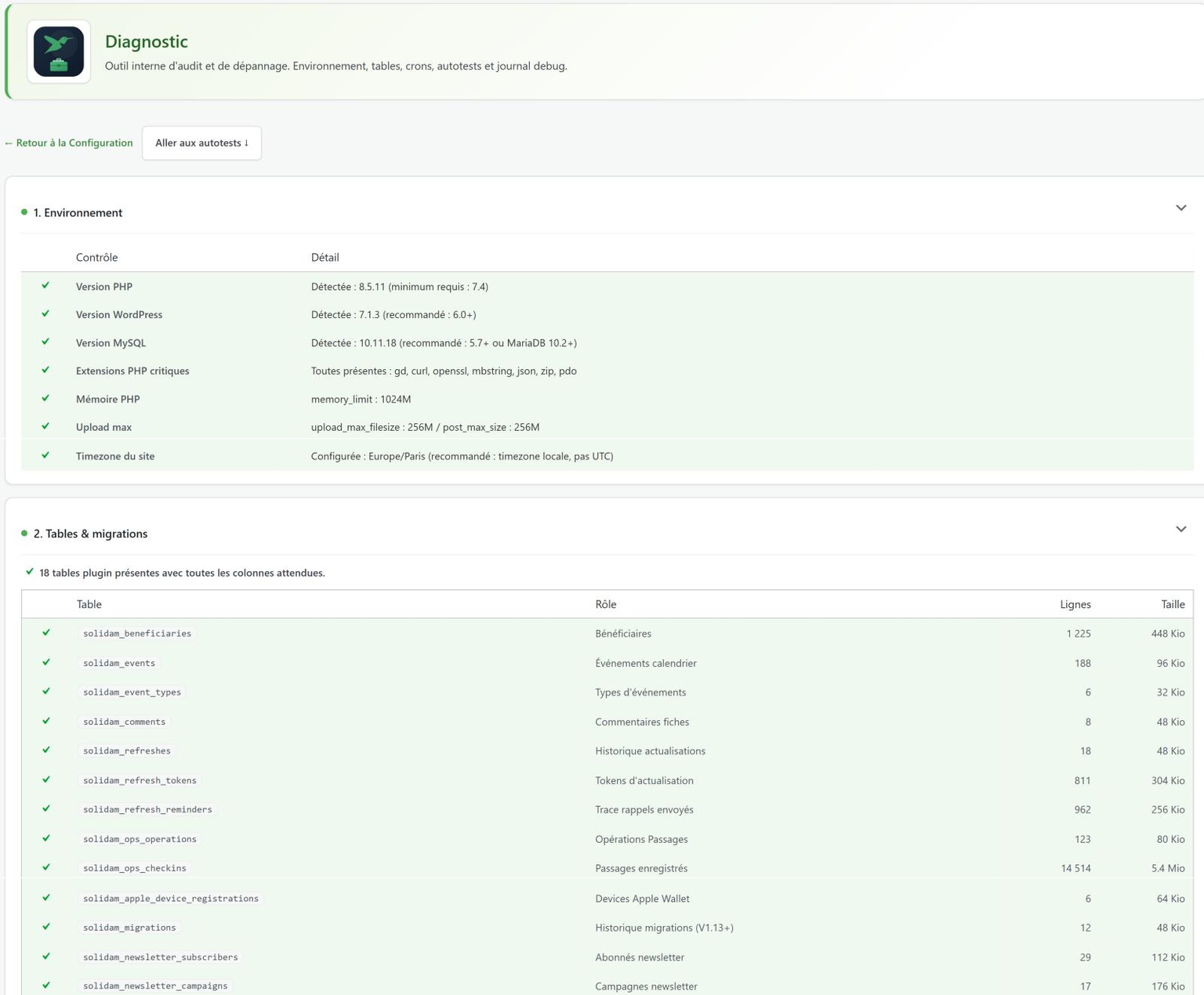Click the PHP detected 8.5.11 detail text

(x=399, y=287)
